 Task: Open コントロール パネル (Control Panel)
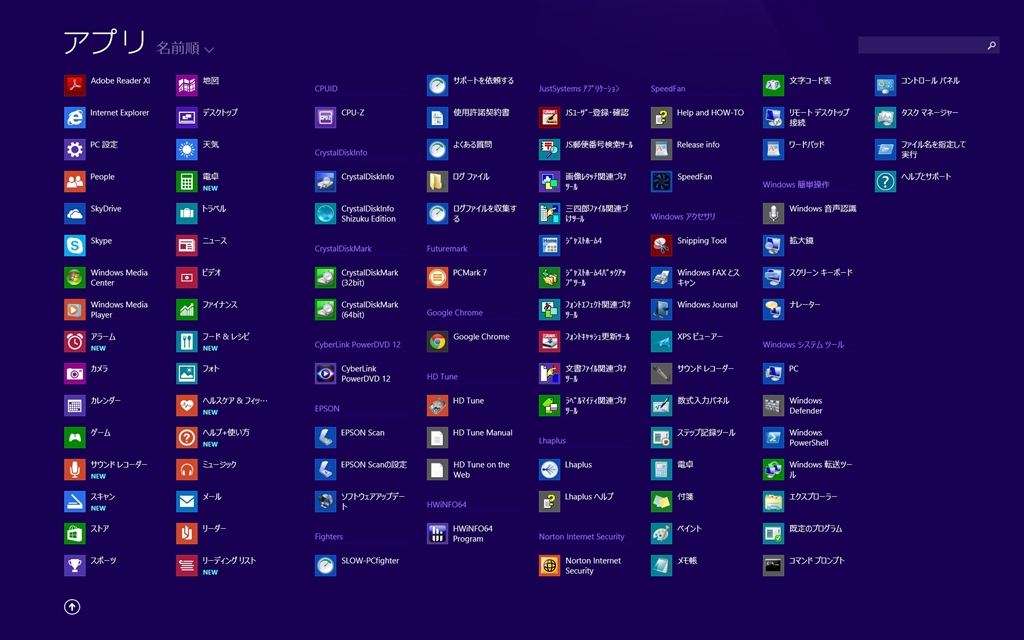coord(918,86)
